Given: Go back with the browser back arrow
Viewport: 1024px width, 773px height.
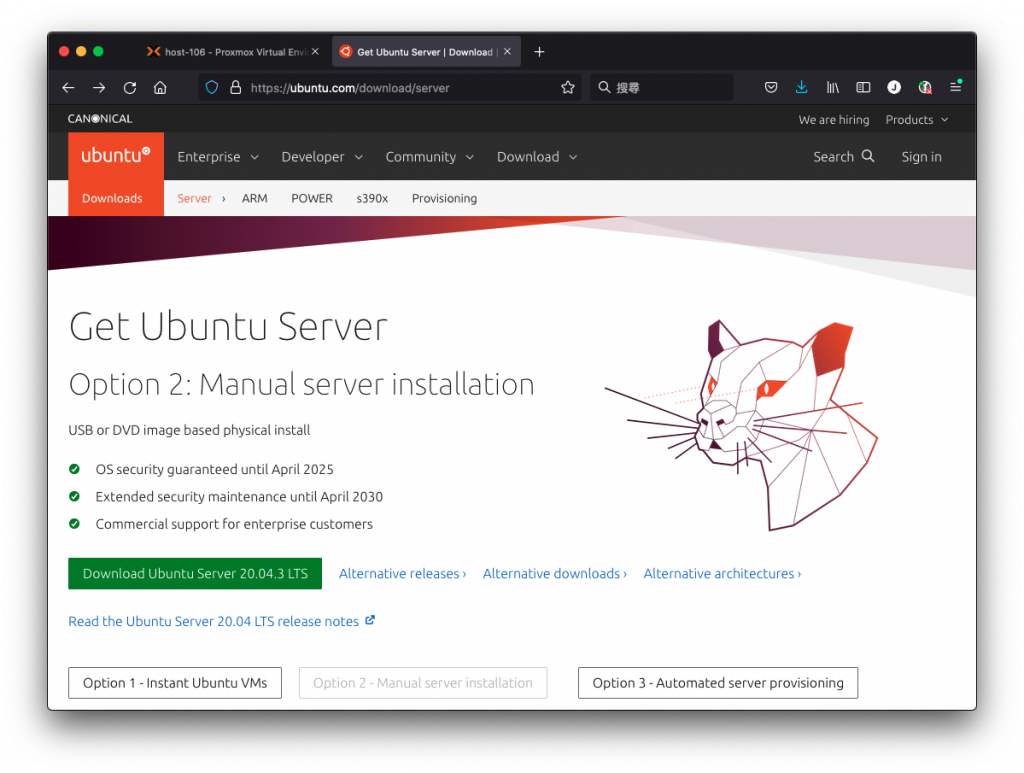Looking at the screenshot, I should tap(69, 87).
